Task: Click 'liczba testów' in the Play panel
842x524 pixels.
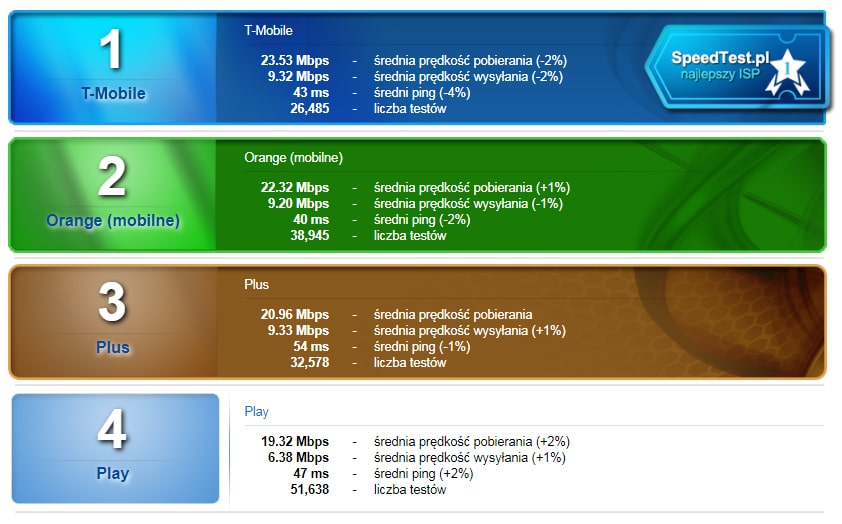Action: (x=410, y=490)
